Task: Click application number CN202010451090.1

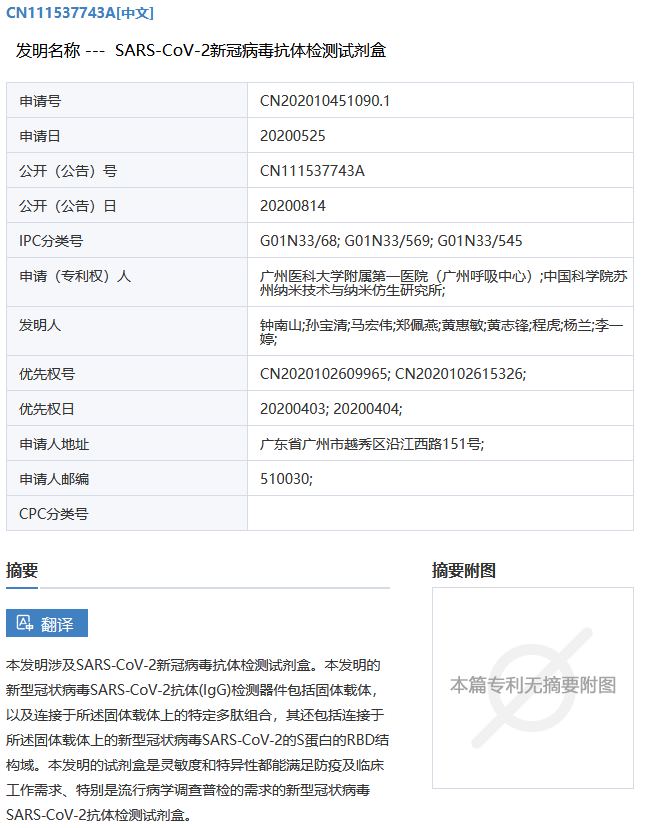Action: pyautogui.click(x=325, y=100)
